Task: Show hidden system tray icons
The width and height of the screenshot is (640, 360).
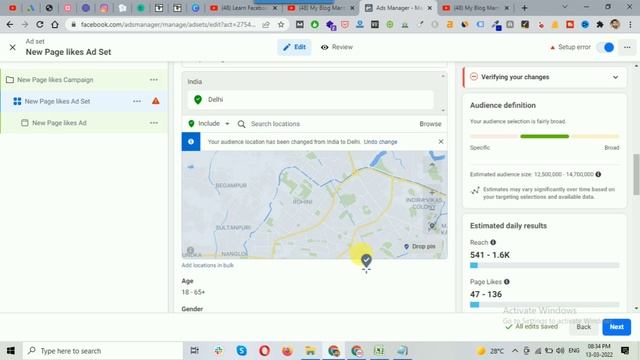Action: pyautogui.click(x=515, y=351)
